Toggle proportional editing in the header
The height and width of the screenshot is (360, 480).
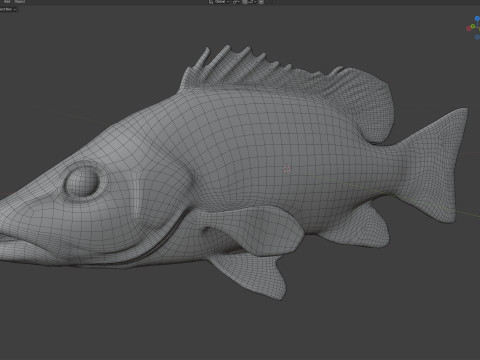coord(261,2)
